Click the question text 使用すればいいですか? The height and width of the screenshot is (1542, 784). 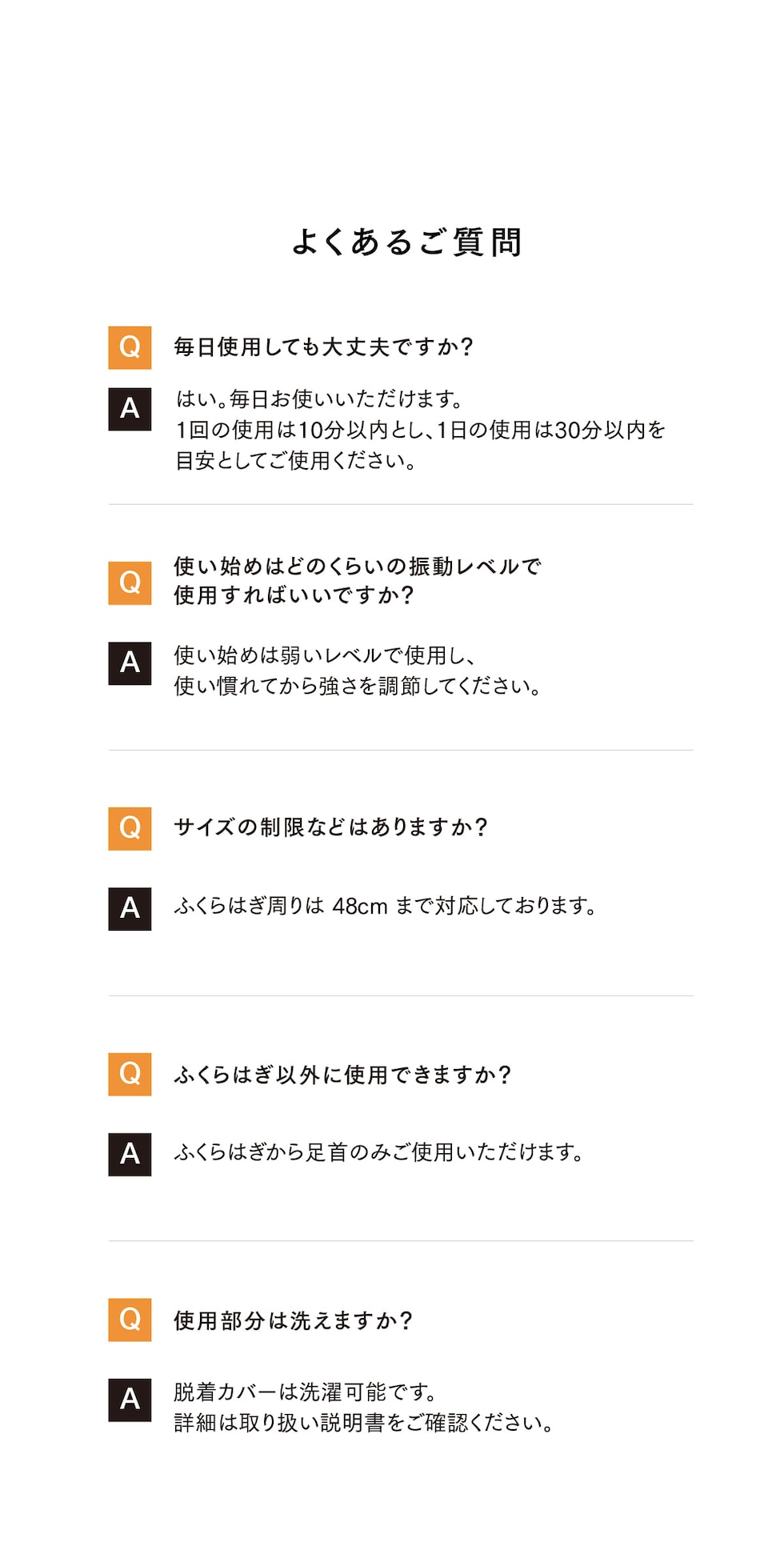(294, 595)
